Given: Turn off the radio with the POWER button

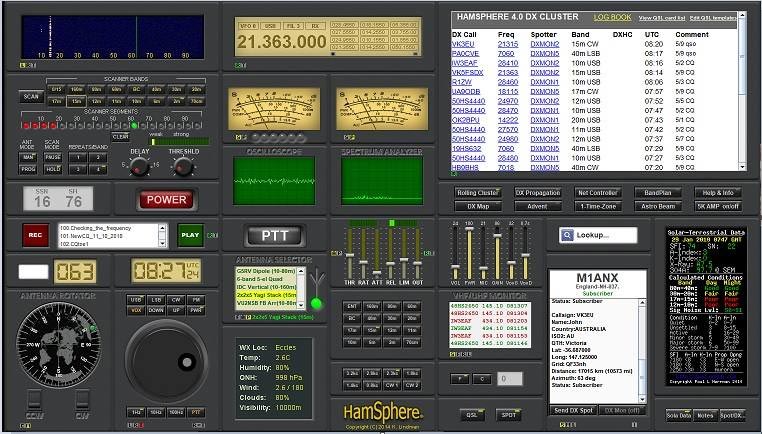Looking at the screenshot, I should [x=166, y=200].
